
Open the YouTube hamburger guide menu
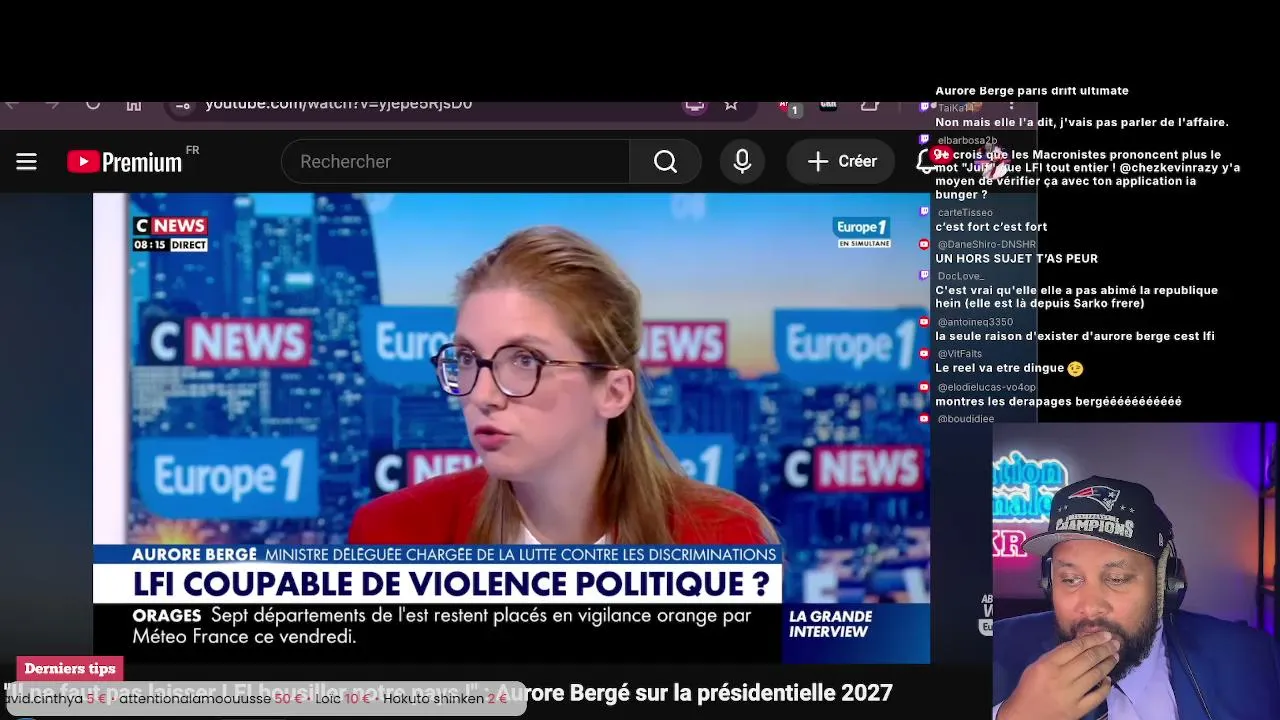(x=26, y=161)
